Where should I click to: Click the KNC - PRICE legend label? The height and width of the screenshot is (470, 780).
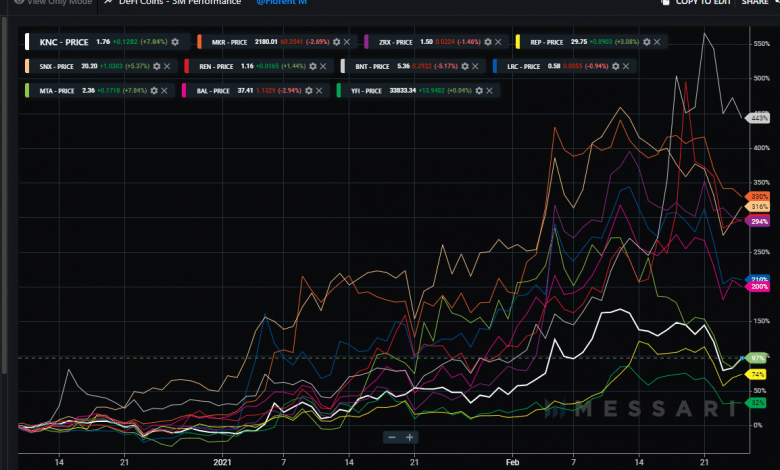[x=64, y=42]
